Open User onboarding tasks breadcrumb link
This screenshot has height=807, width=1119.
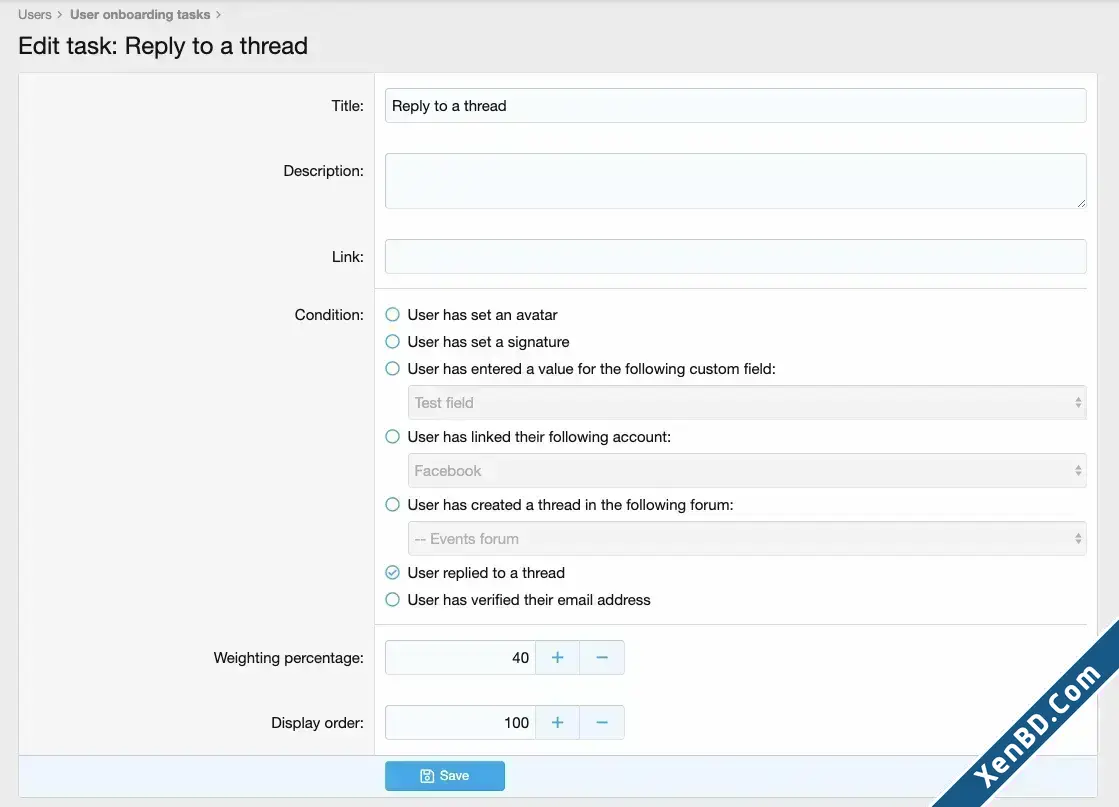(140, 14)
